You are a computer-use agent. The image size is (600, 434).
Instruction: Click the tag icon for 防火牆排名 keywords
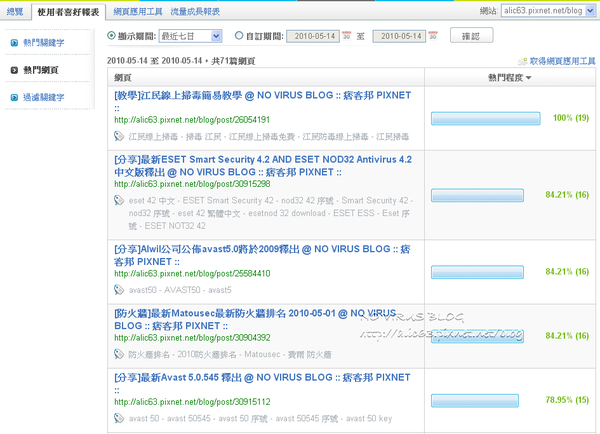coord(119,354)
